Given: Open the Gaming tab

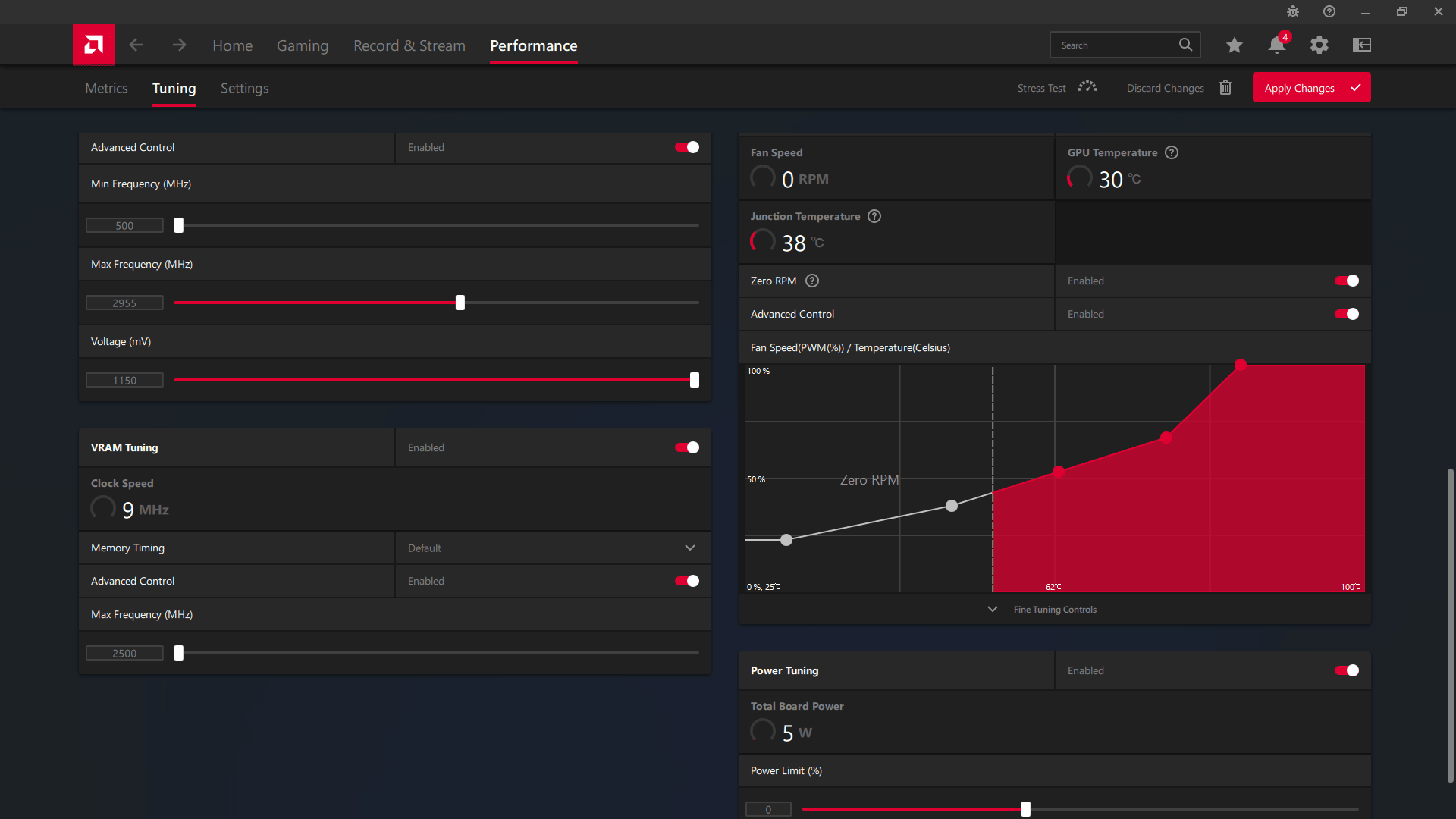Looking at the screenshot, I should [302, 45].
